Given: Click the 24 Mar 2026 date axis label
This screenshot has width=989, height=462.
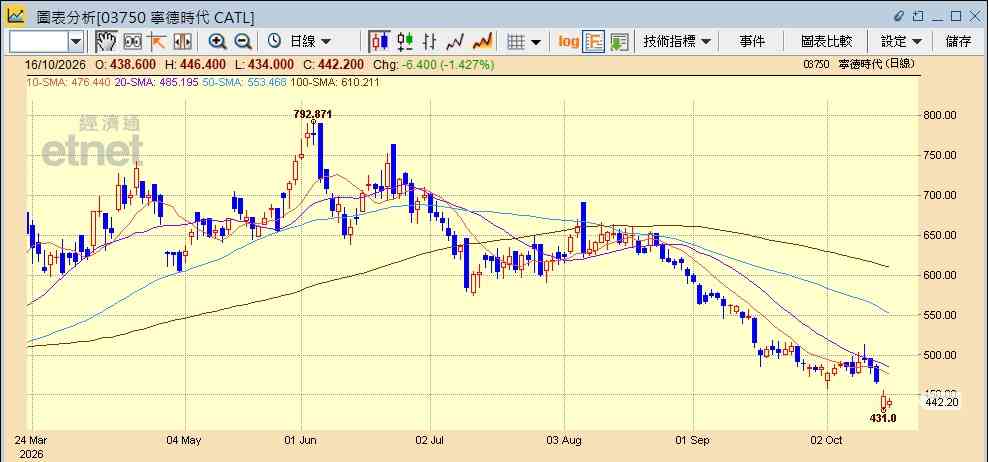Looking at the screenshot, I should point(32,446).
